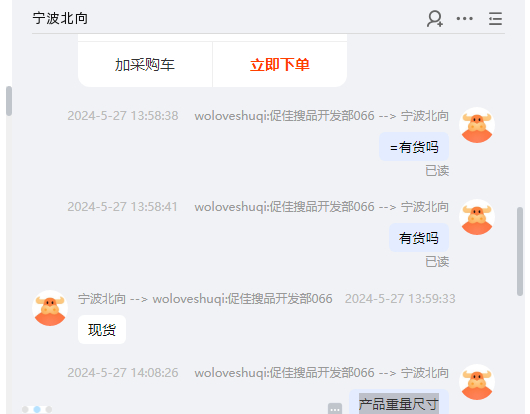Click the 已读 status under '=有货吗'
Screen dimensions: 530x414
pyautogui.click(x=437, y=171)
